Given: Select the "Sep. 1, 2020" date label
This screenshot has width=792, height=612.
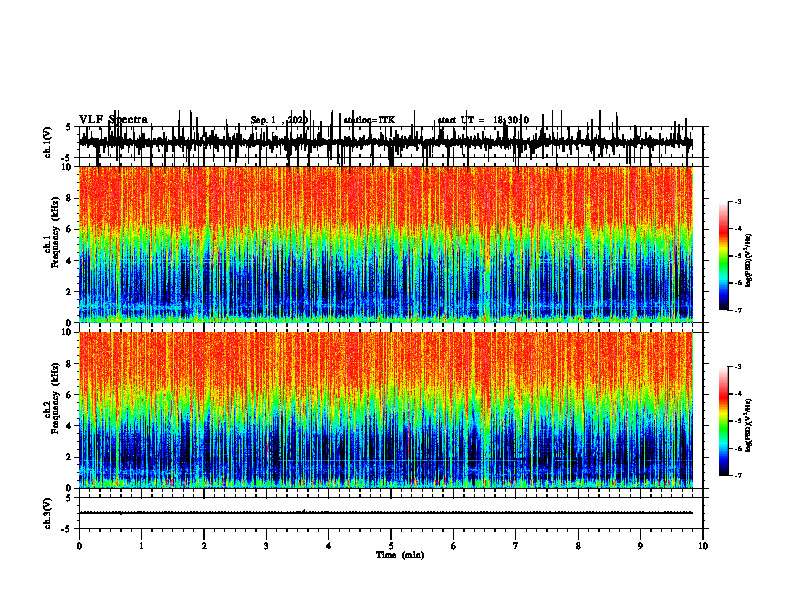Looking at the screenshot, I should tap(279, 120).
